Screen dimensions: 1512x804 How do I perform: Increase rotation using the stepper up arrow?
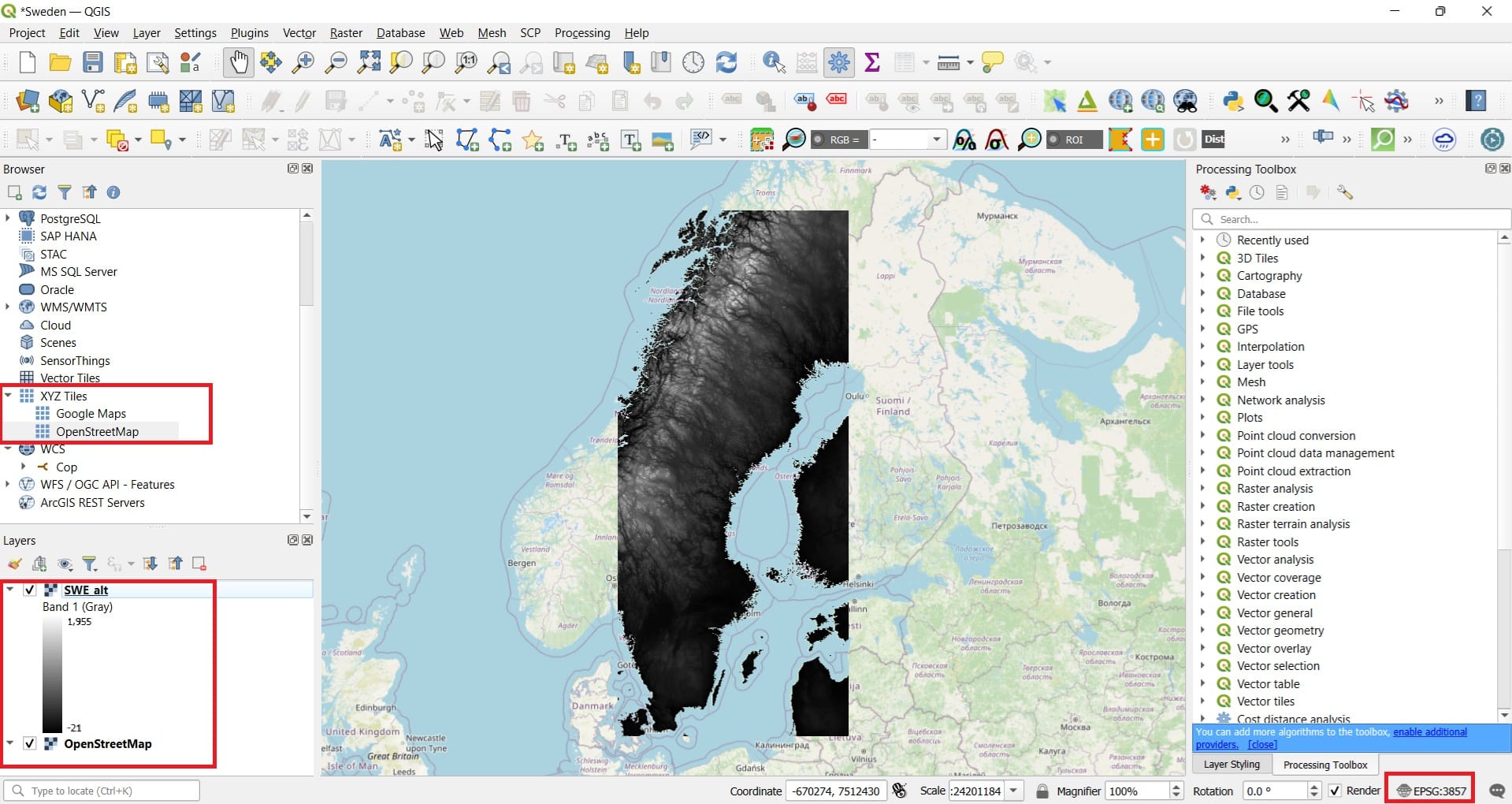pos(1313,786)
